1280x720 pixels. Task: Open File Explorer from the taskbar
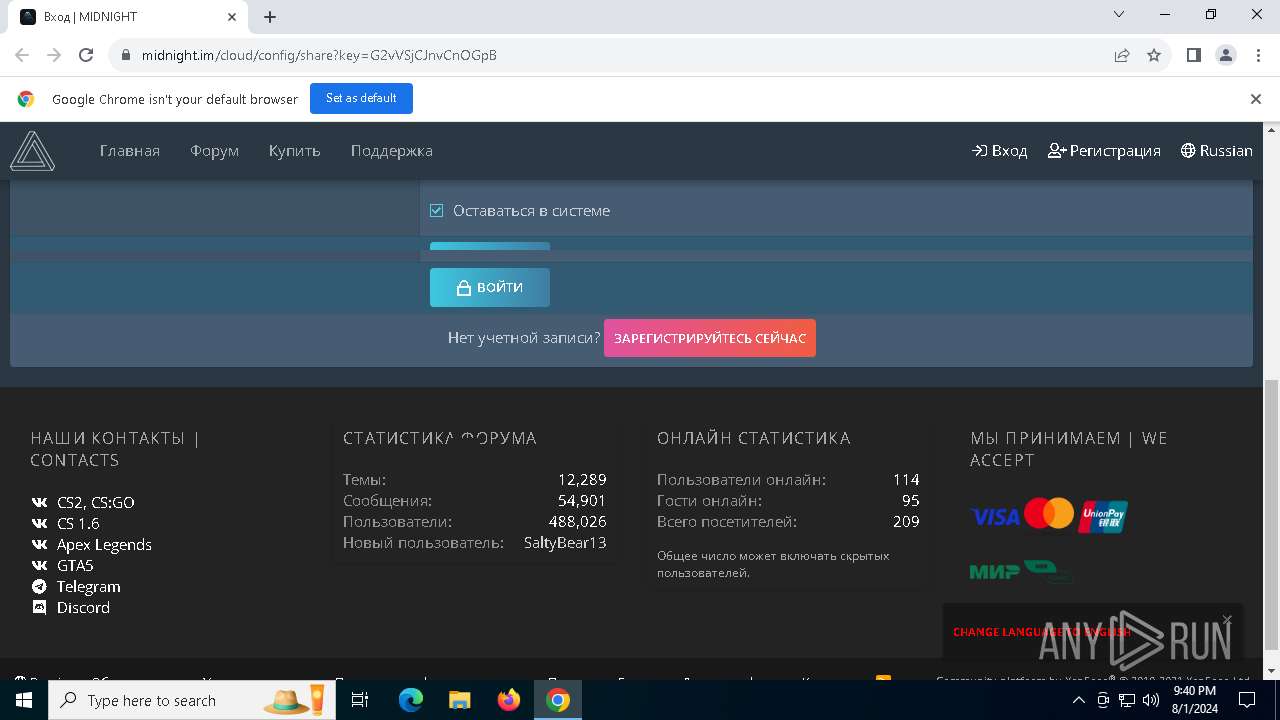click(x=459, y=700)
